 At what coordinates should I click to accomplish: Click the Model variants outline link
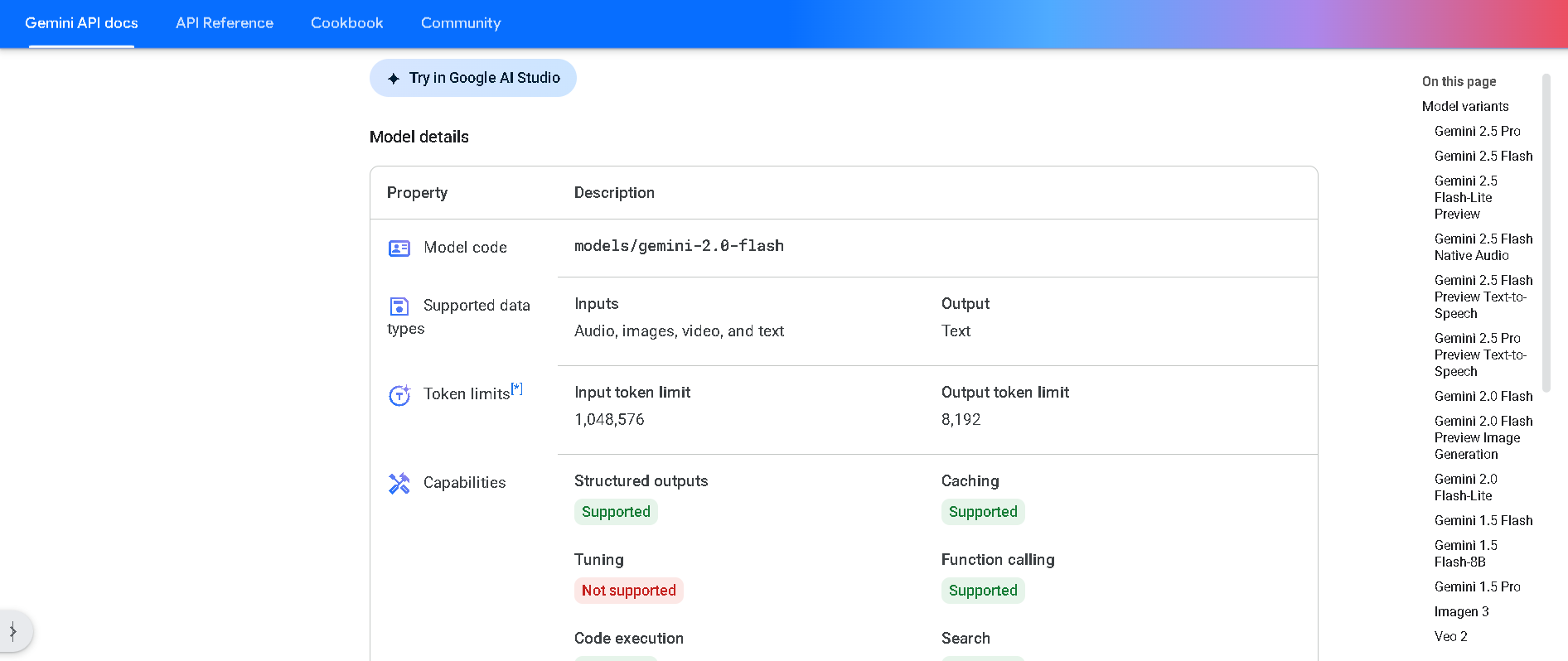point(1464,106)
